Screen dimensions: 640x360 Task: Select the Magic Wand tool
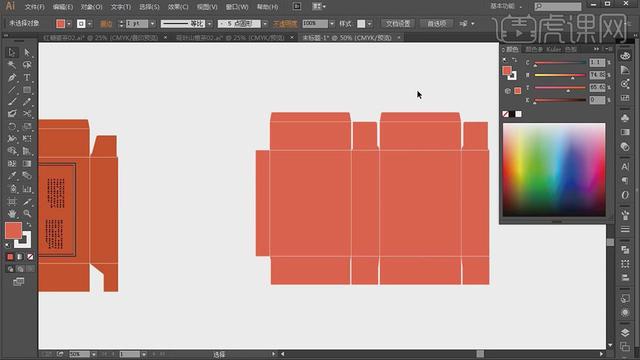(x=12, y=64)
